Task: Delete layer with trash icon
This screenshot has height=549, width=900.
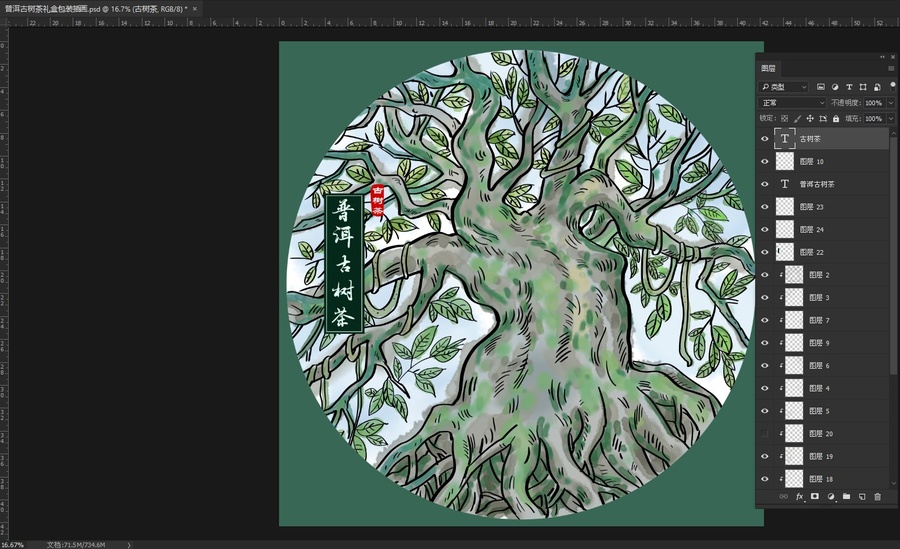Action: (x=877, y=497)
